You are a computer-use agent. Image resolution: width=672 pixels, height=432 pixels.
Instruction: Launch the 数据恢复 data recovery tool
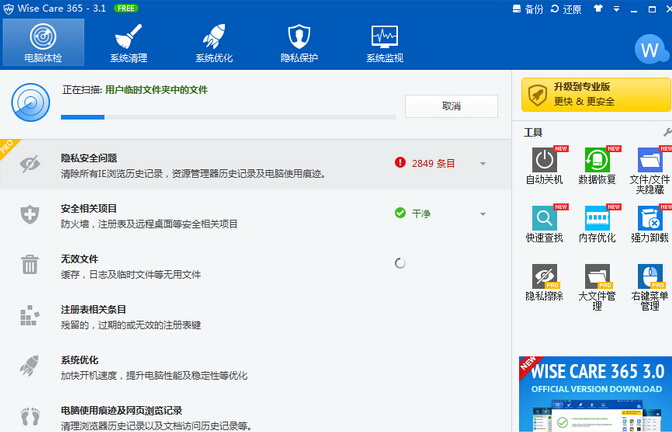597,165
